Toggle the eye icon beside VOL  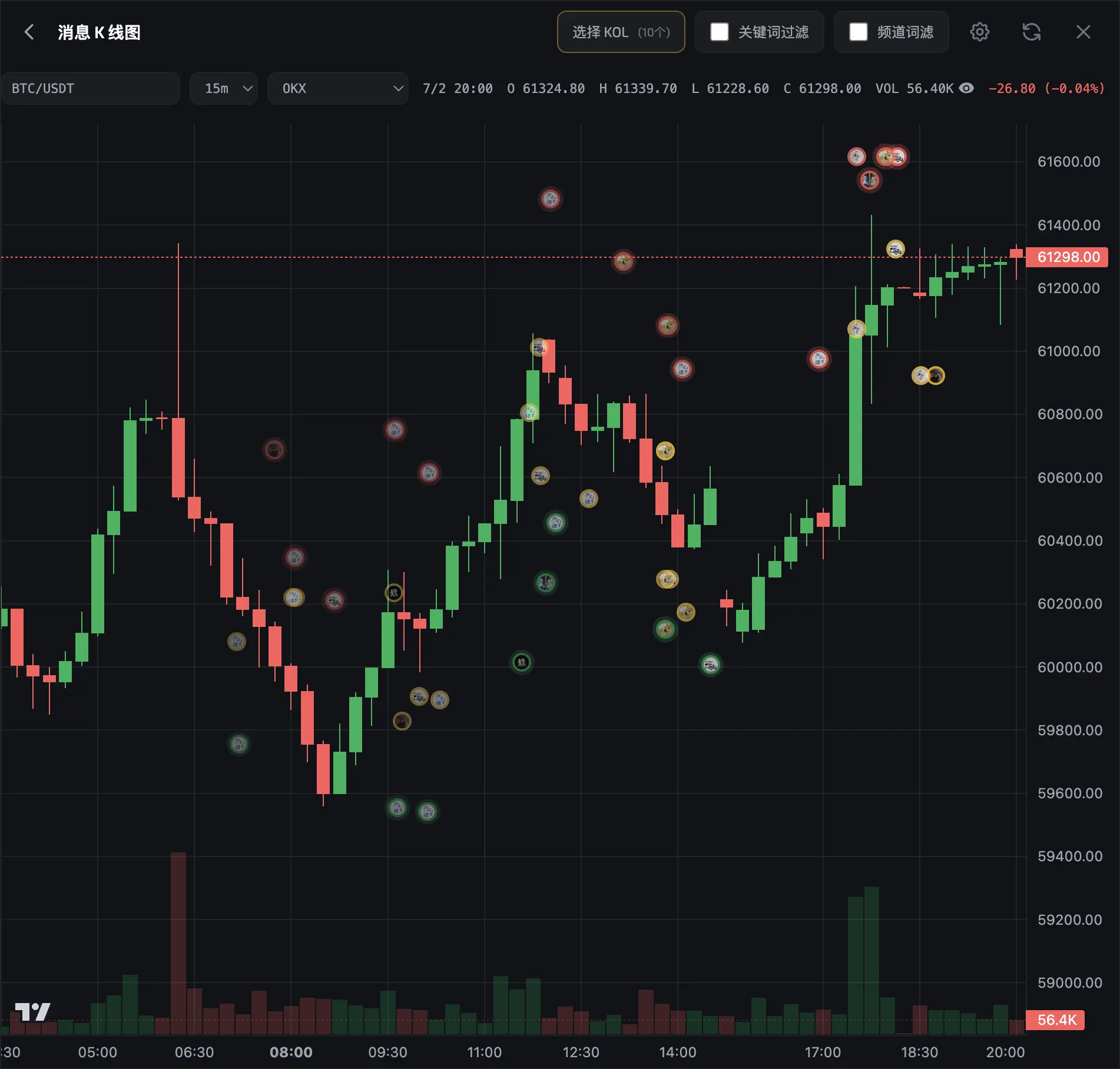tap(966, 88)
